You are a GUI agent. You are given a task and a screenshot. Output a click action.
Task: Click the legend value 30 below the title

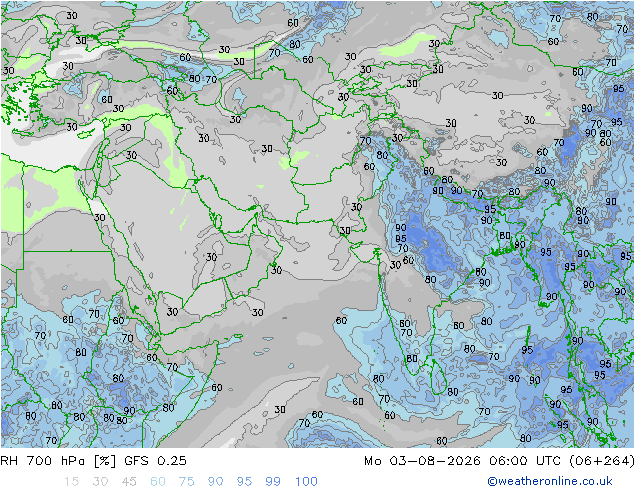point(100,482)
